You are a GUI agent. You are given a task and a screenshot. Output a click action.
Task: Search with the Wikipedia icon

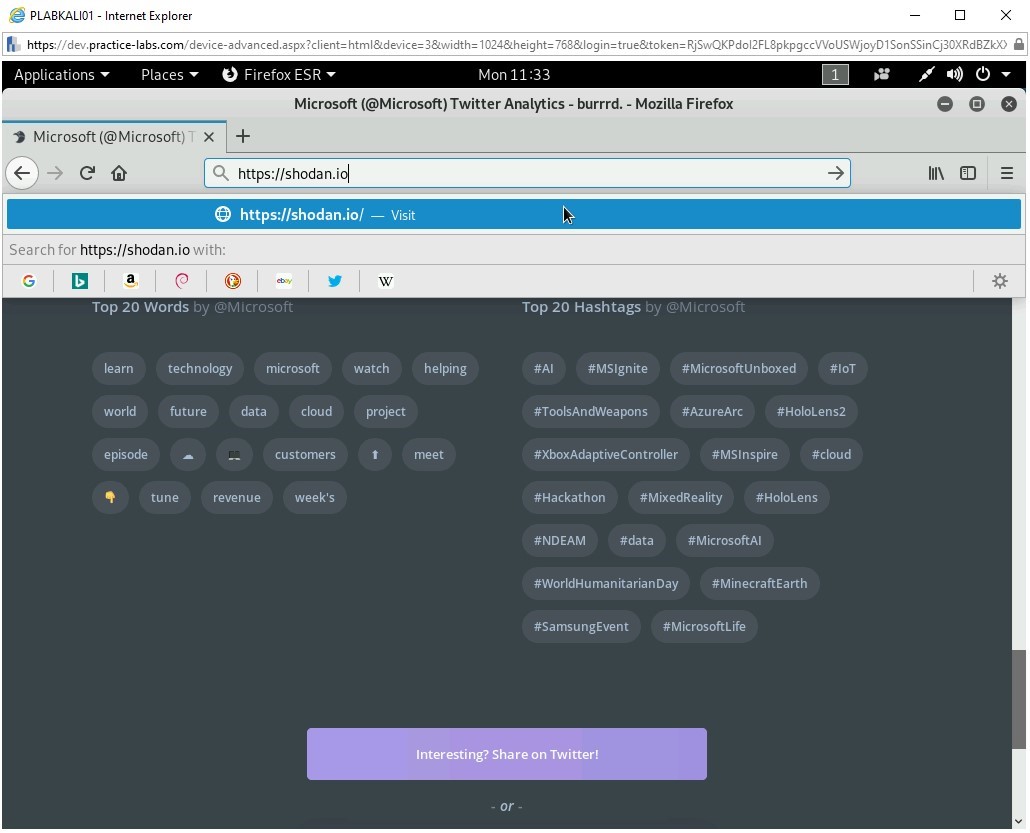[x=385, y=281]
